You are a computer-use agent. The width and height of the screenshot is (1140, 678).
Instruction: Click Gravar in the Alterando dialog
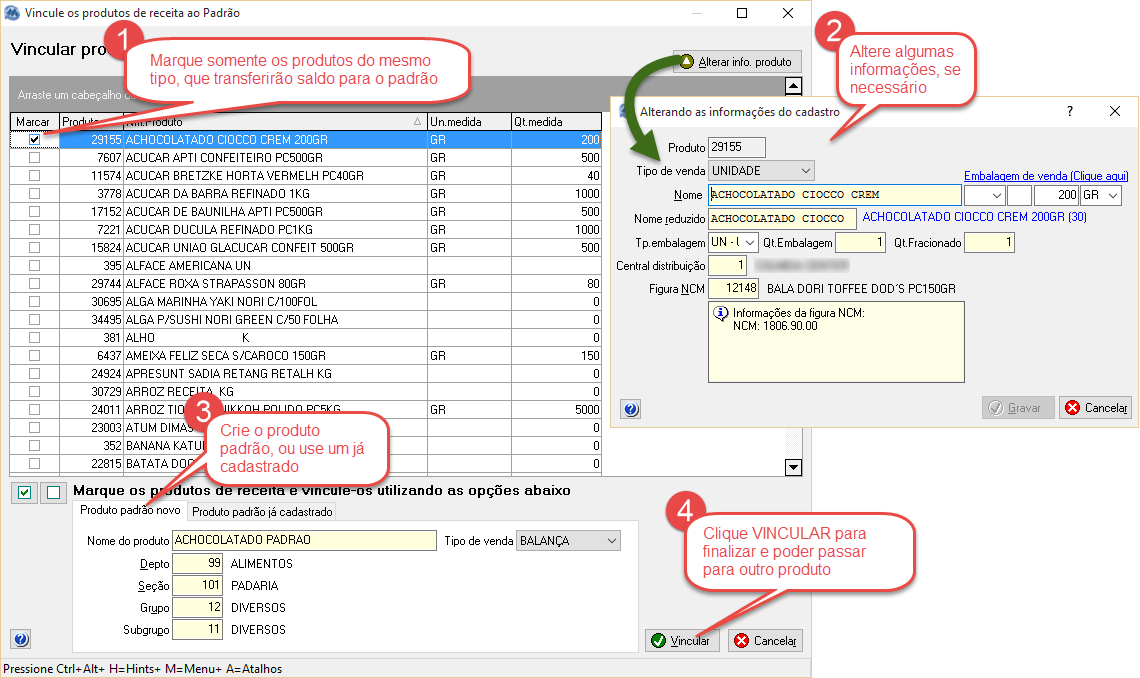pos(1018,408)
